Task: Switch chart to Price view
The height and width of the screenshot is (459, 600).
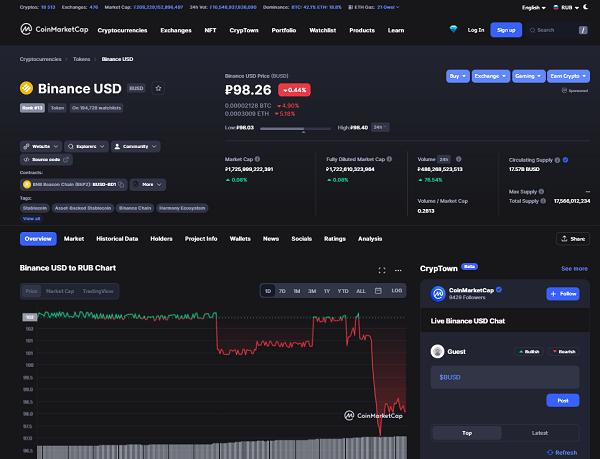Action: 31,291
